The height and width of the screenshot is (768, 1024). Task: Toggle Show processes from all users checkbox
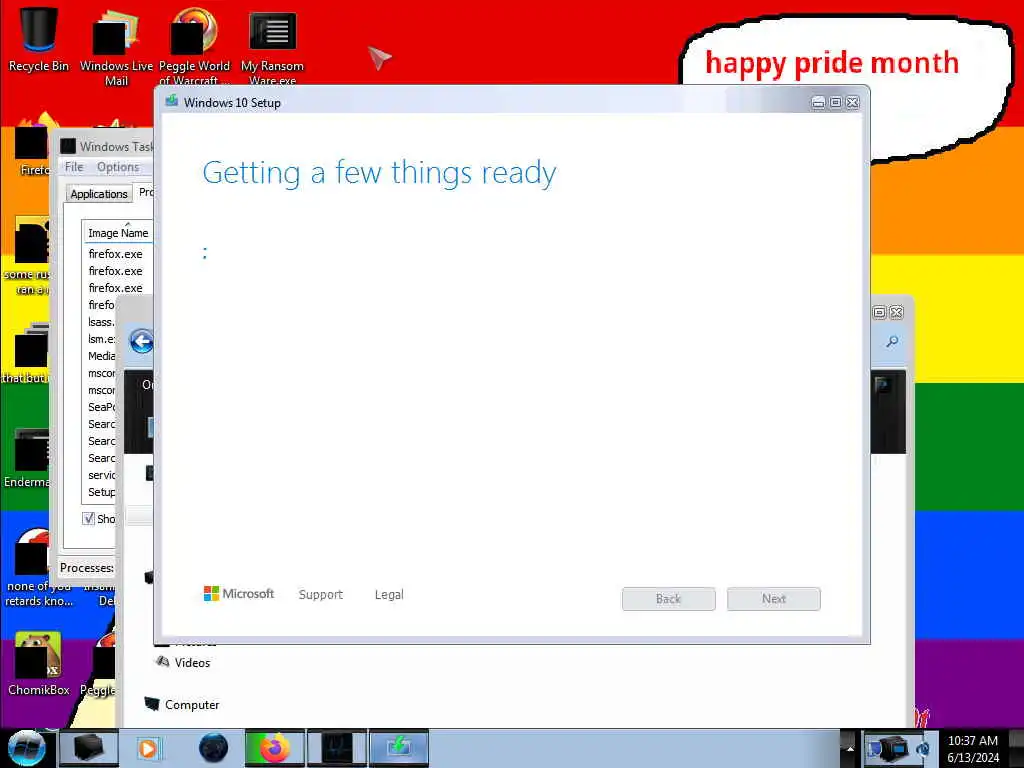(88, 519)
